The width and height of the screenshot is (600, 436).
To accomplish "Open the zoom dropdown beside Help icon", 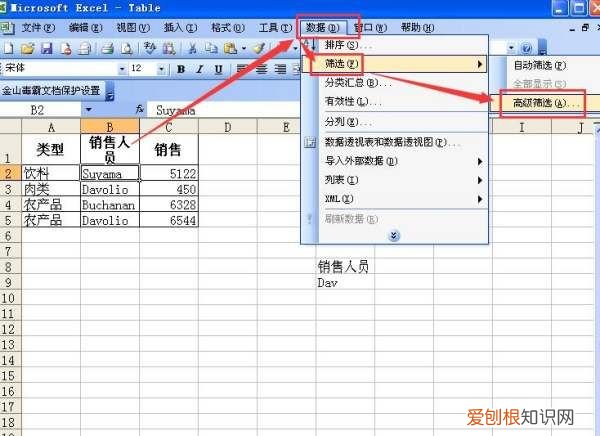I will tap(511, 48).
